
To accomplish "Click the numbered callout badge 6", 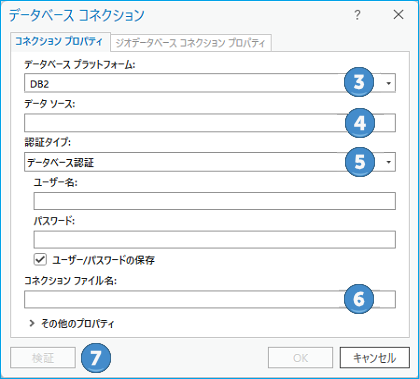I will point(359,299).
